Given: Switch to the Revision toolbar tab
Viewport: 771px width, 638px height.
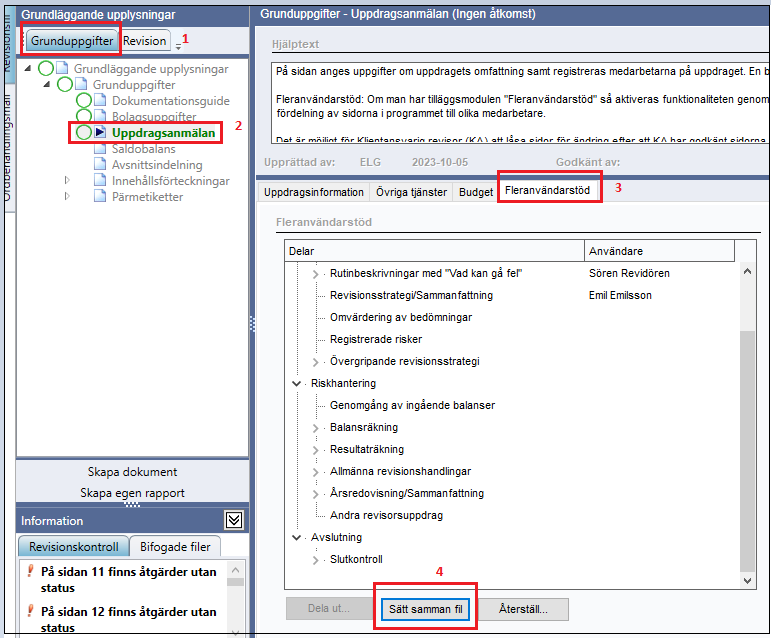Looking at the screenshot, I should tap(145, 41).
